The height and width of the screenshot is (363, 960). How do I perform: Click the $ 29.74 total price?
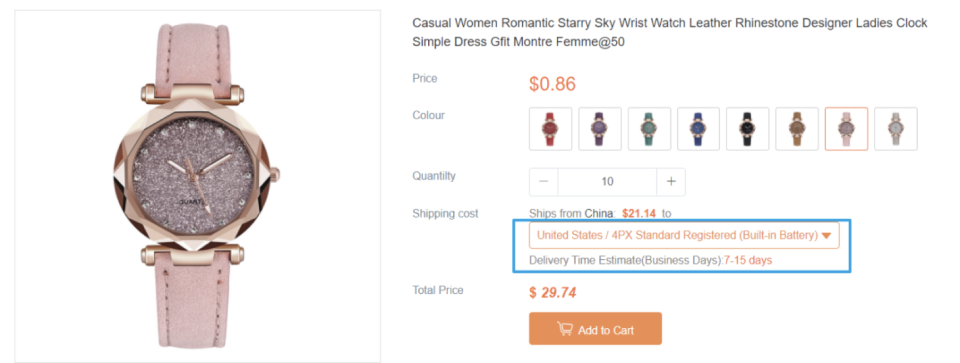(553, 293)
